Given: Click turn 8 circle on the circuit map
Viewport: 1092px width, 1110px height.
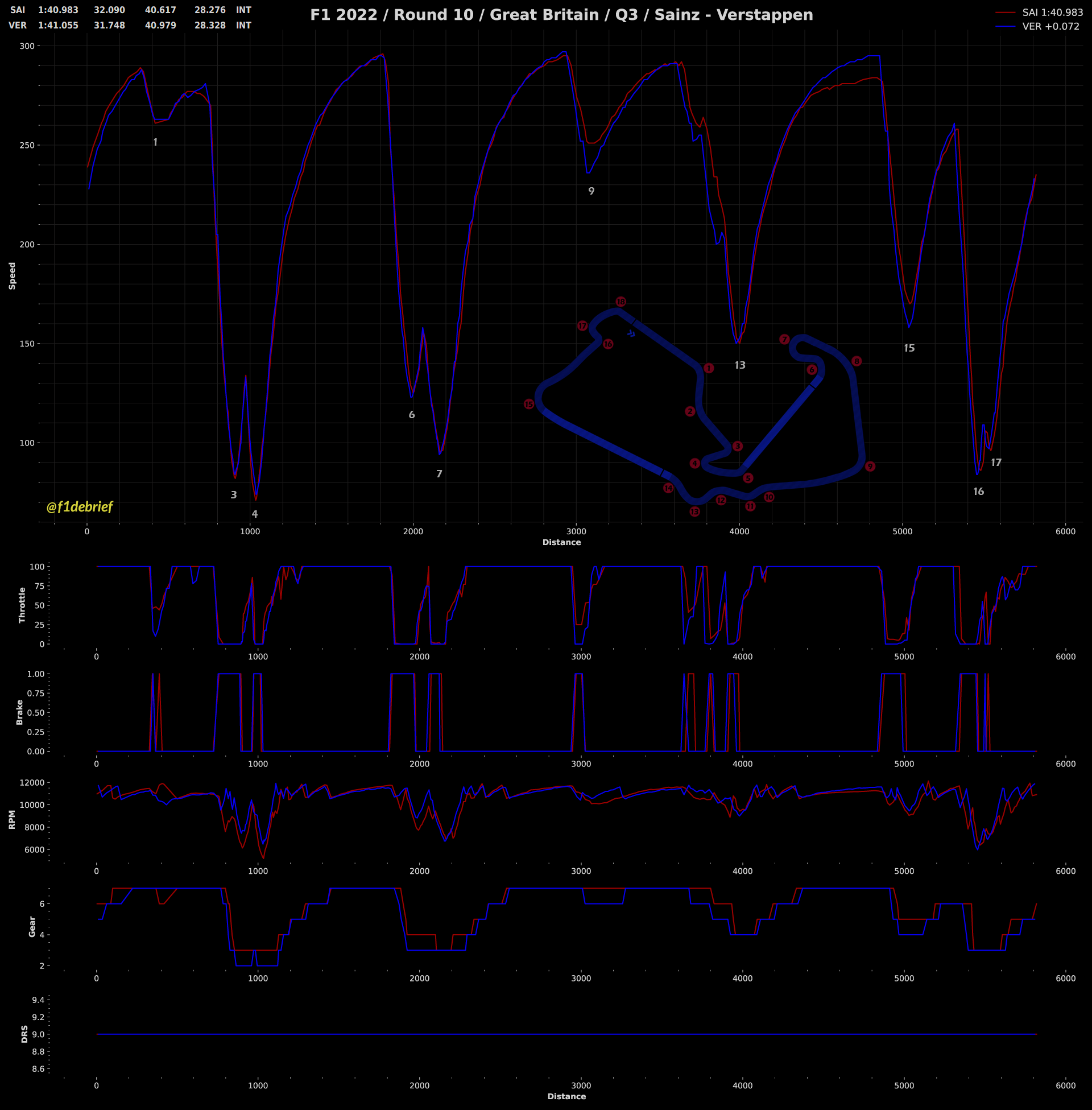Looking at the screenshot, I should (857, 361).
